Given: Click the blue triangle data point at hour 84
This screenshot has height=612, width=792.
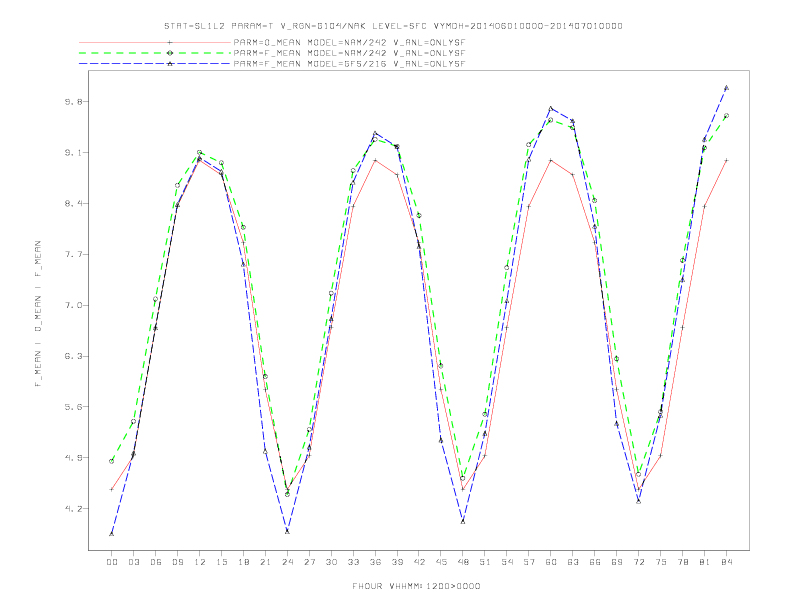Looking at the screenshot, I should tap(726, 88).
